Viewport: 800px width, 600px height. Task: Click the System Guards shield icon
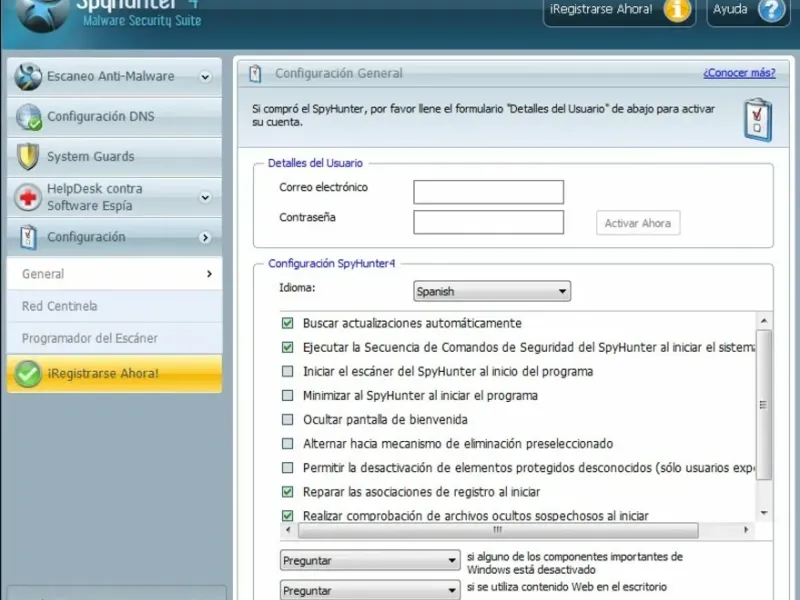(x=28, y=157)
